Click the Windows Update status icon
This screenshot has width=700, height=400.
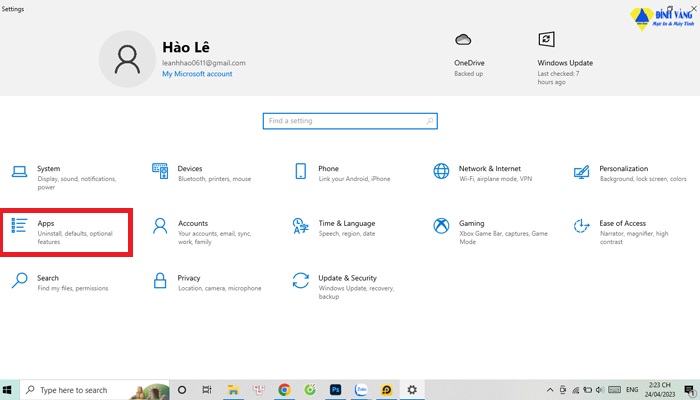coord(546,39)
